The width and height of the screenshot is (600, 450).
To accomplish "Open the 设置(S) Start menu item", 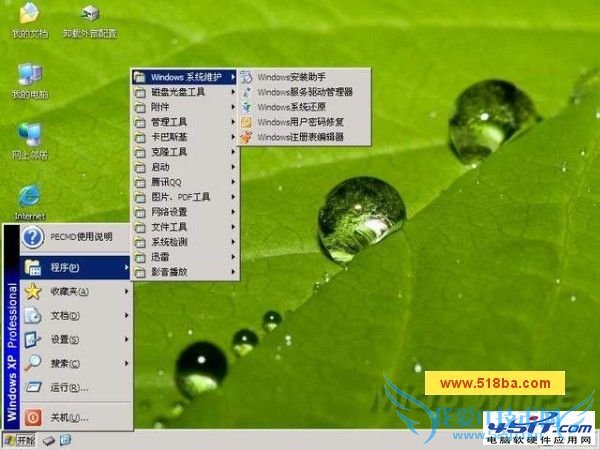I will (76, 339).
